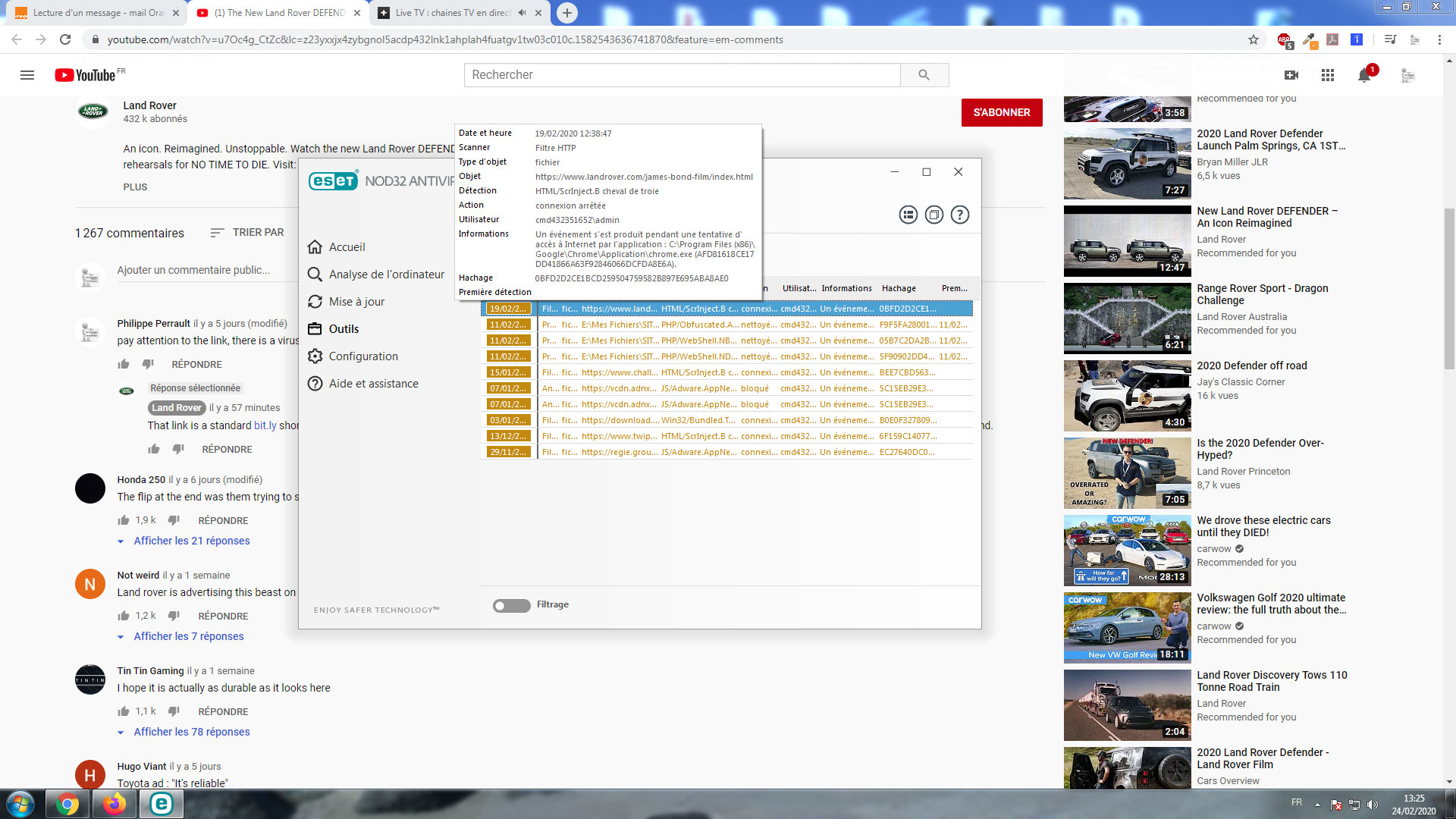Mute the Live TV tab audio icon
This screenshot has width=1456, height=819.
[522, 13]
